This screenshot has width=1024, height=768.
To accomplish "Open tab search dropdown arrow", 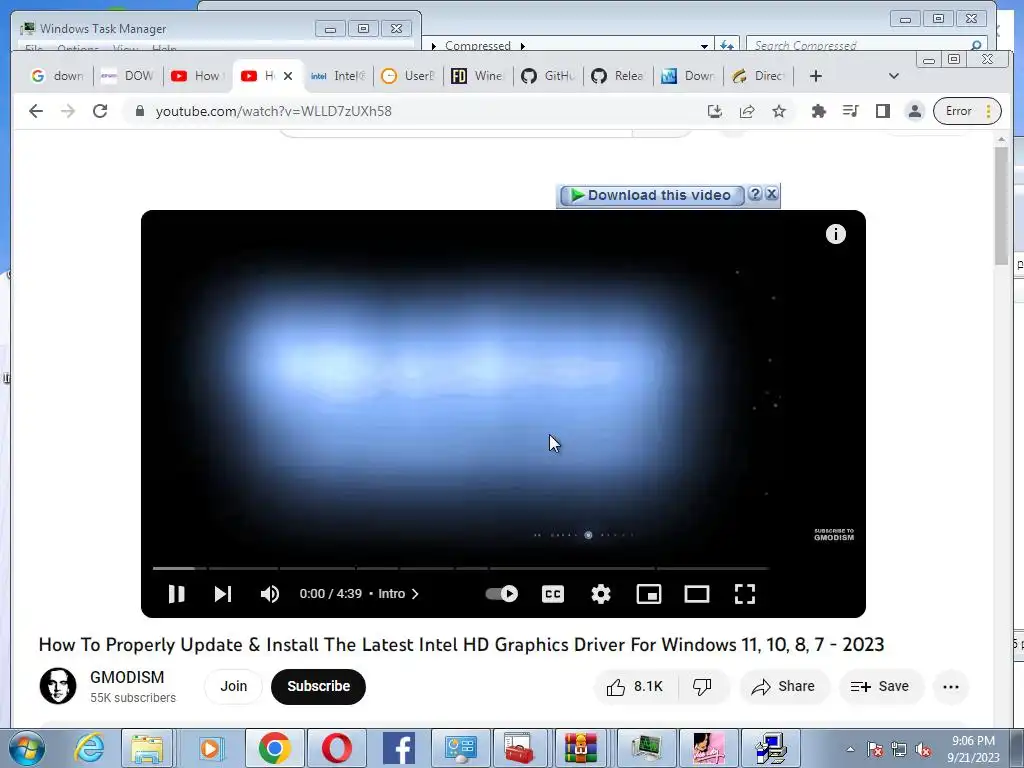I will coord(894,76).
